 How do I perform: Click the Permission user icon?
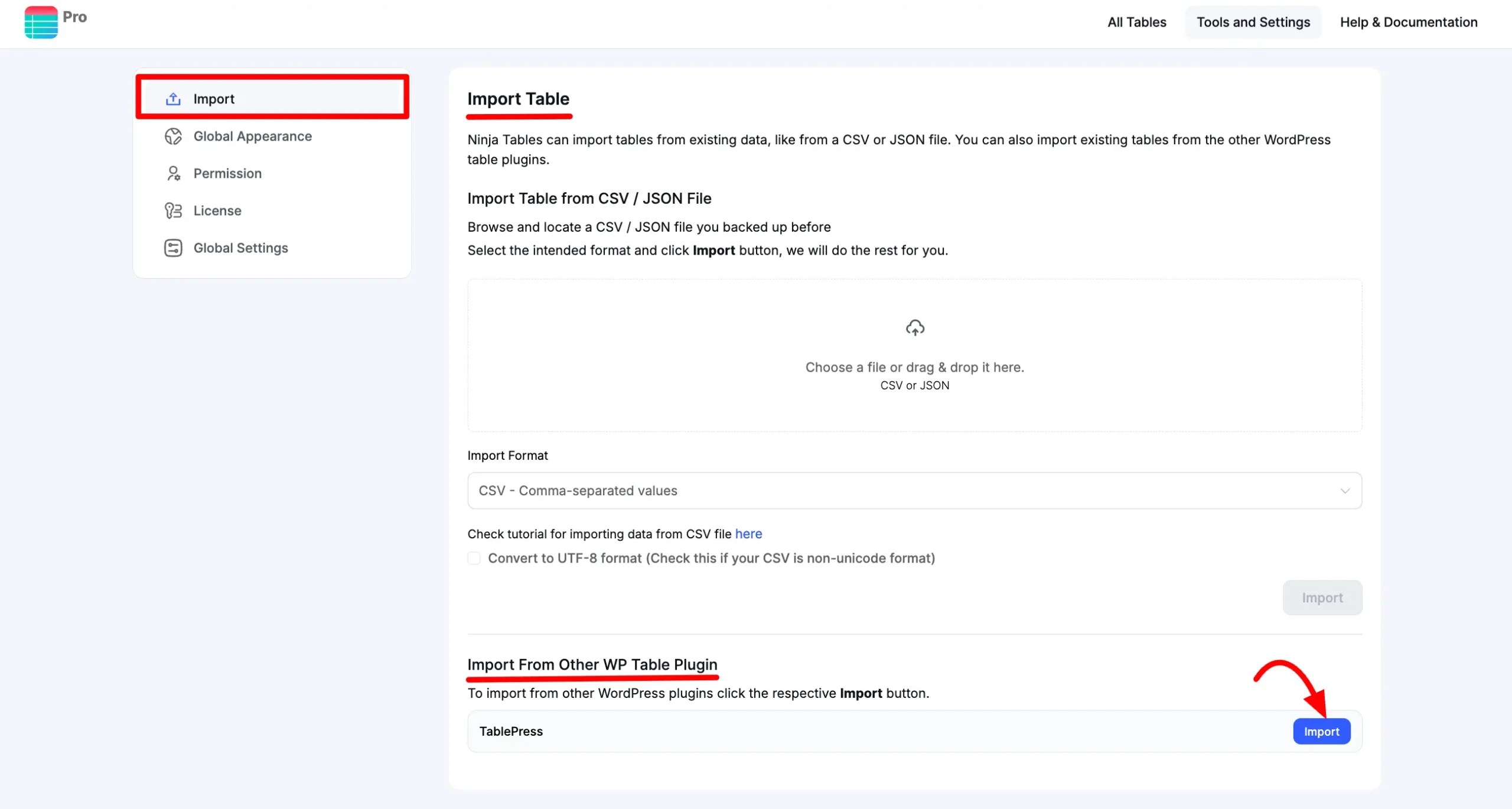pos(173,174)
